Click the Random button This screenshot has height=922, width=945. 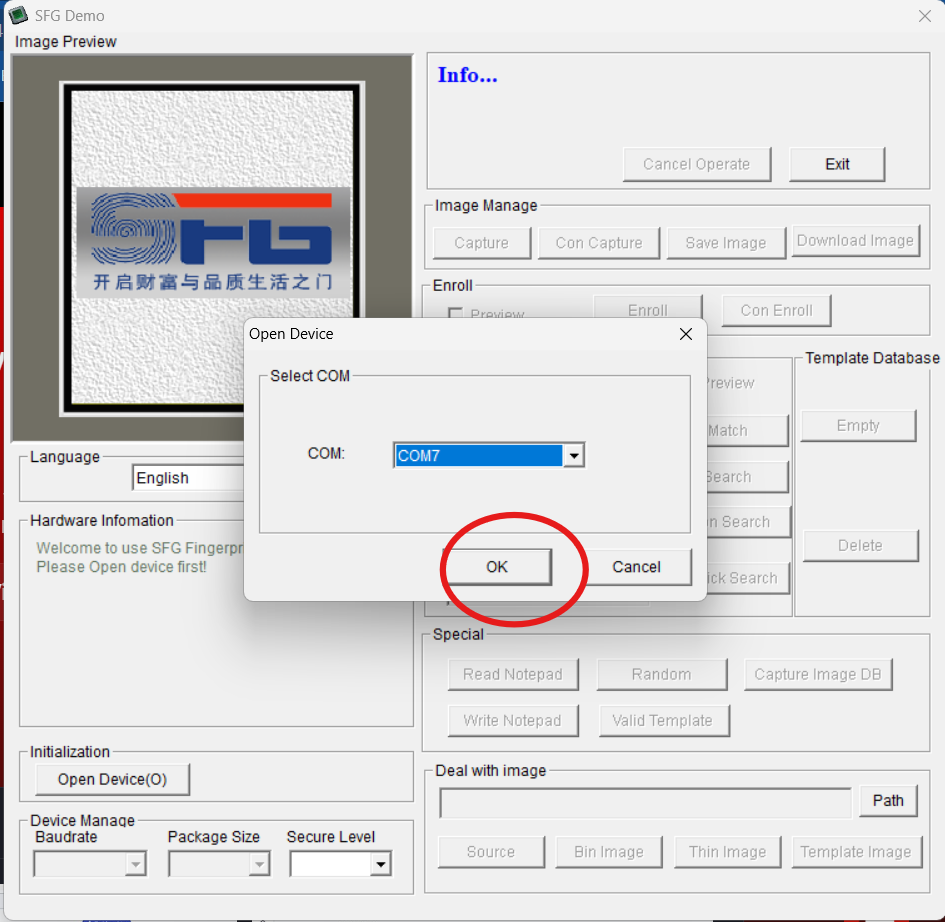662,674
